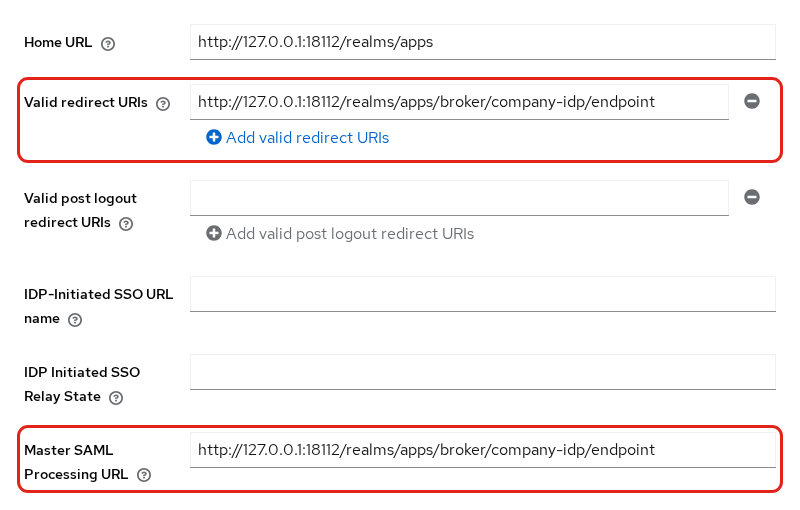The height and width of the screenshot is (510, 800).
Task: Remove the company-idp redirect URI entry
Action: 752,101
